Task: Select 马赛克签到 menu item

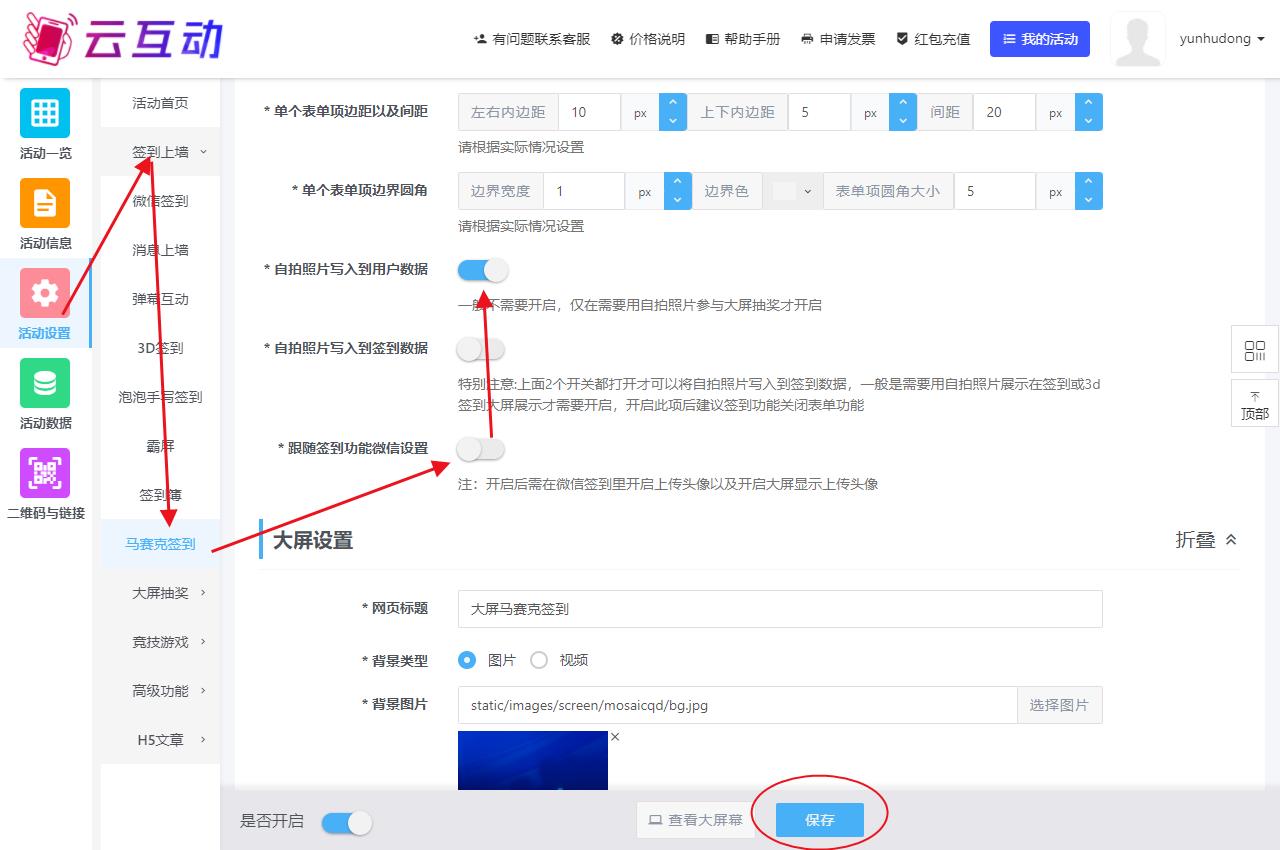Action: [161, 544]
